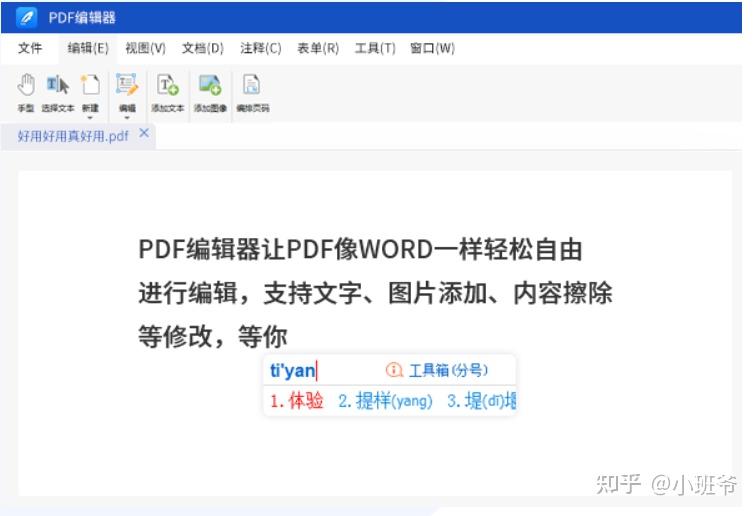Open the 文档(D) menu

(203, 48)
